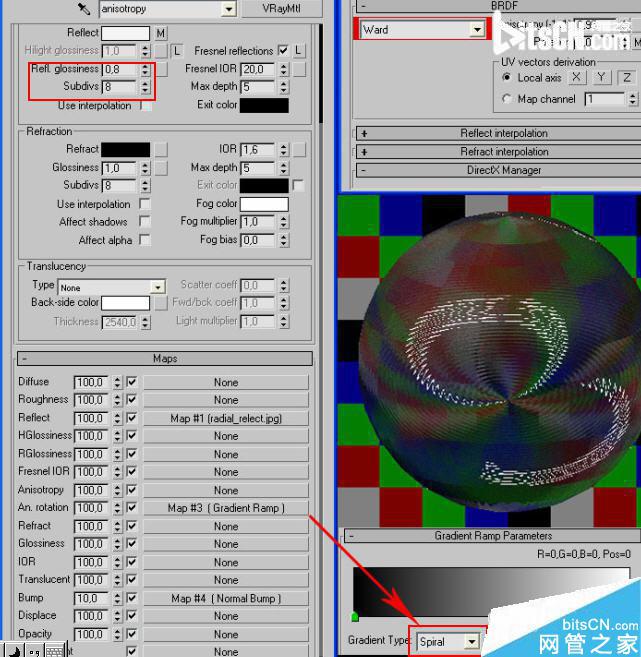
Task: Click the gradient ramp color bar
Action: [491, 592]
